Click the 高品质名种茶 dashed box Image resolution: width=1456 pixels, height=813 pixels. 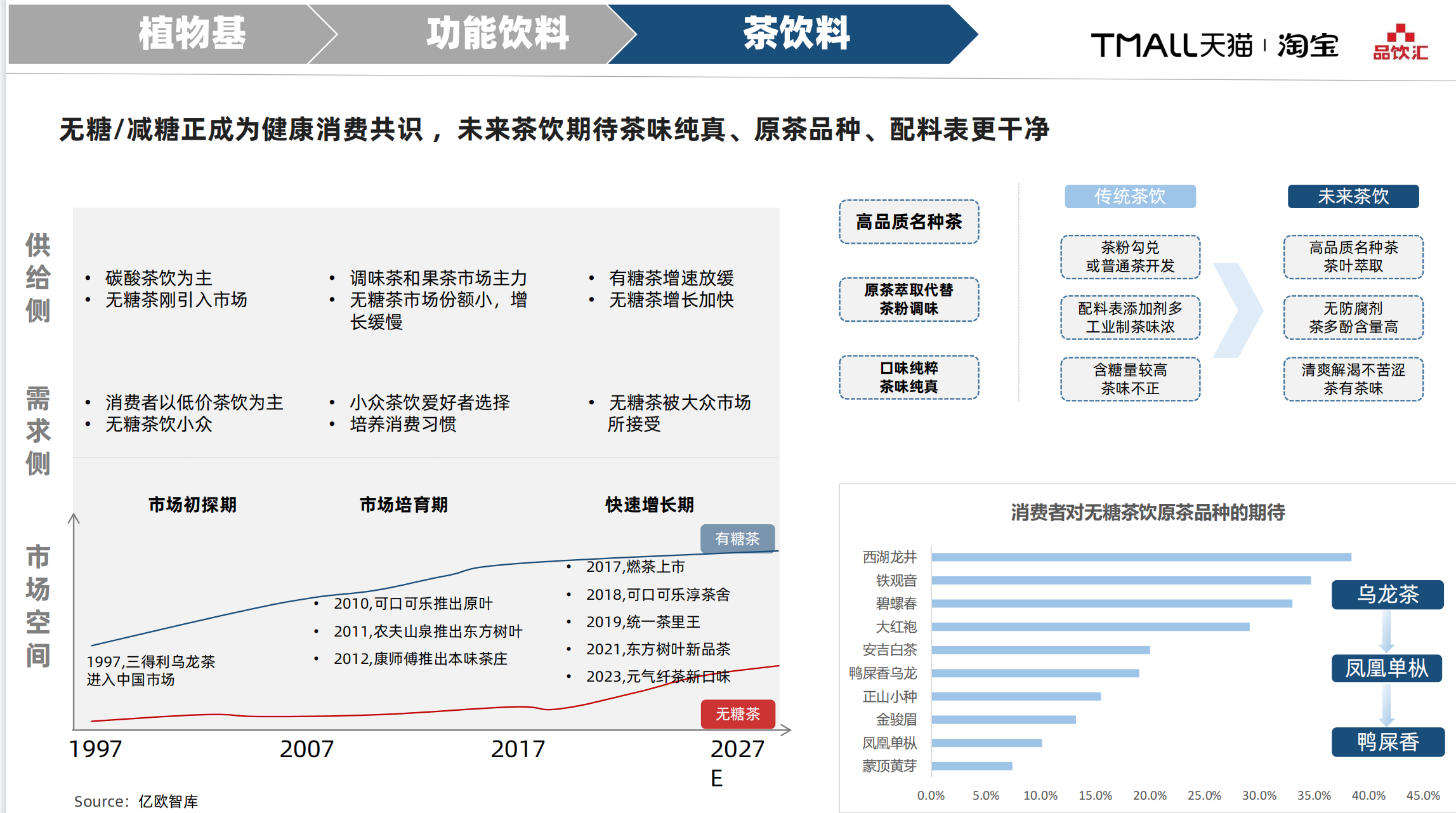[908, 221]
